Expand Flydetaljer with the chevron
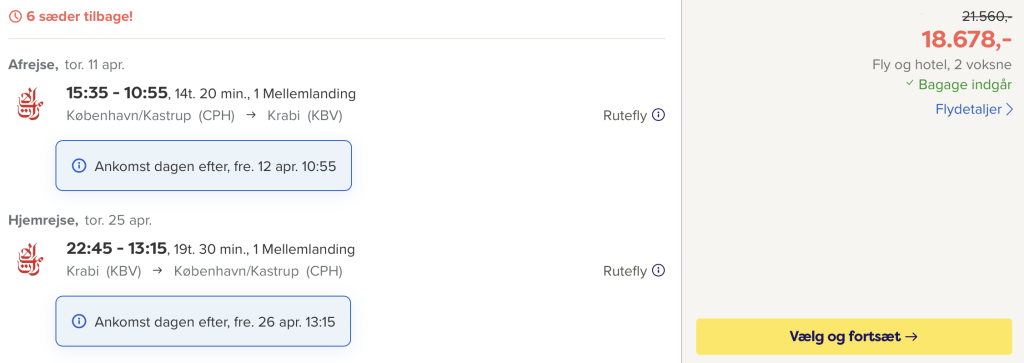Viewport: 1024px width, 363px height. (x=1010, y=109)
